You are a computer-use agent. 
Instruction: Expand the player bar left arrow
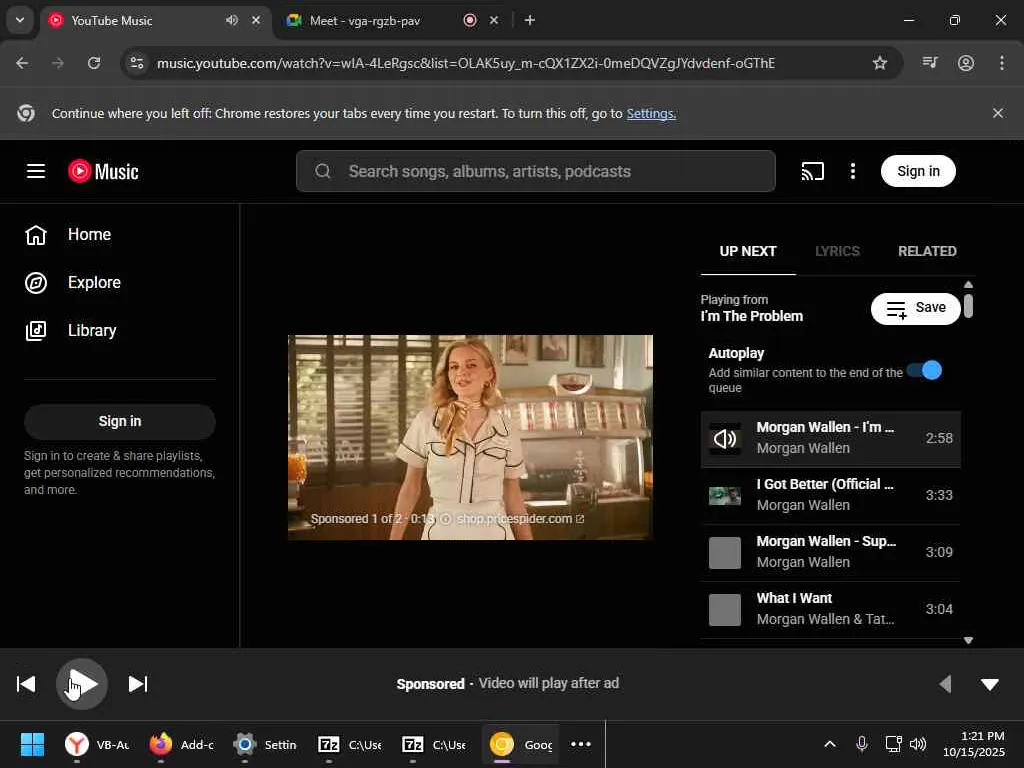945,684
